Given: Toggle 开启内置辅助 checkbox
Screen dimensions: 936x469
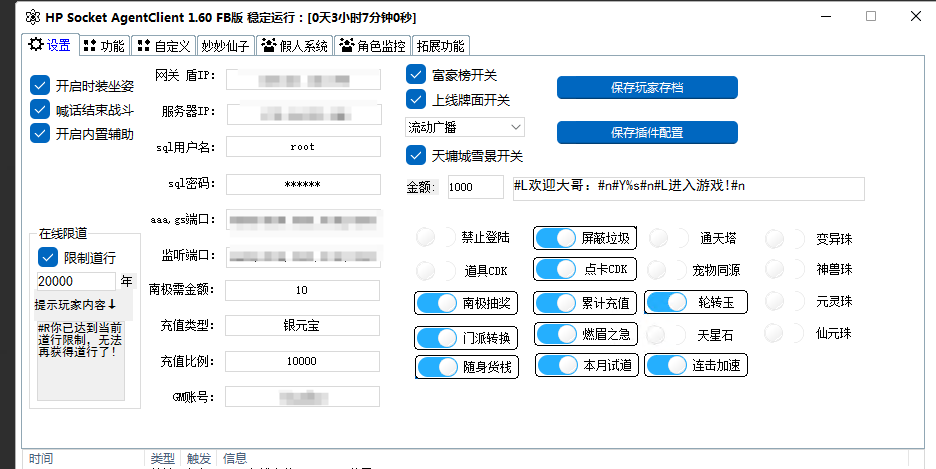Looking at the screenshot, I should [x=40, y=133].
